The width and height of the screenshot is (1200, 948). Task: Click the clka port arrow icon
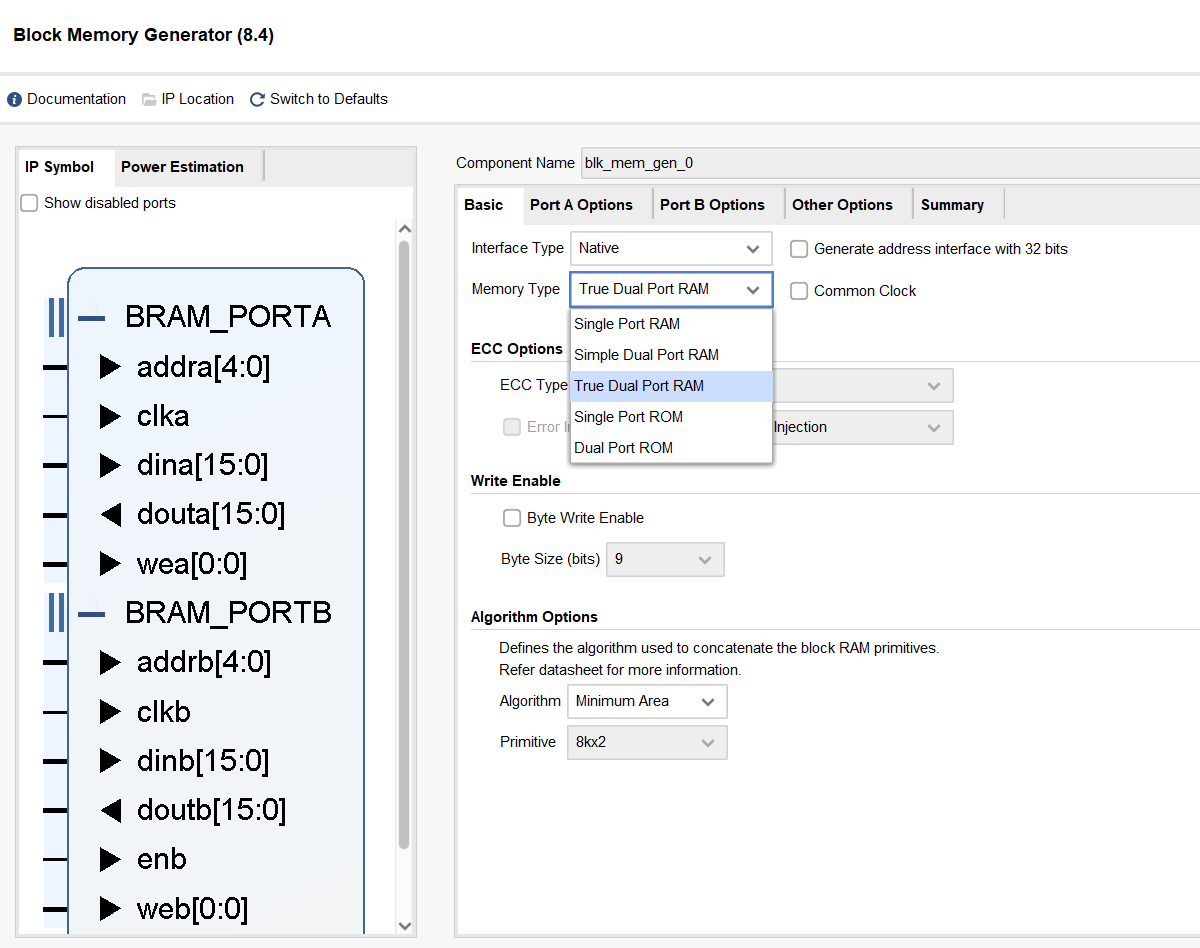pos(111,416)
